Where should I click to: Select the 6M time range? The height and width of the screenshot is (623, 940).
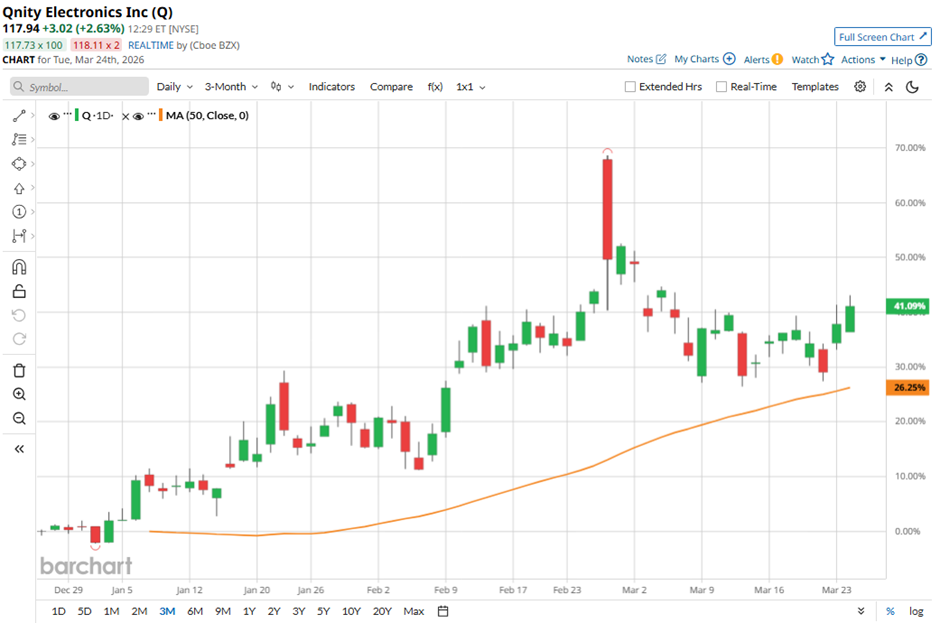point(195,611)
